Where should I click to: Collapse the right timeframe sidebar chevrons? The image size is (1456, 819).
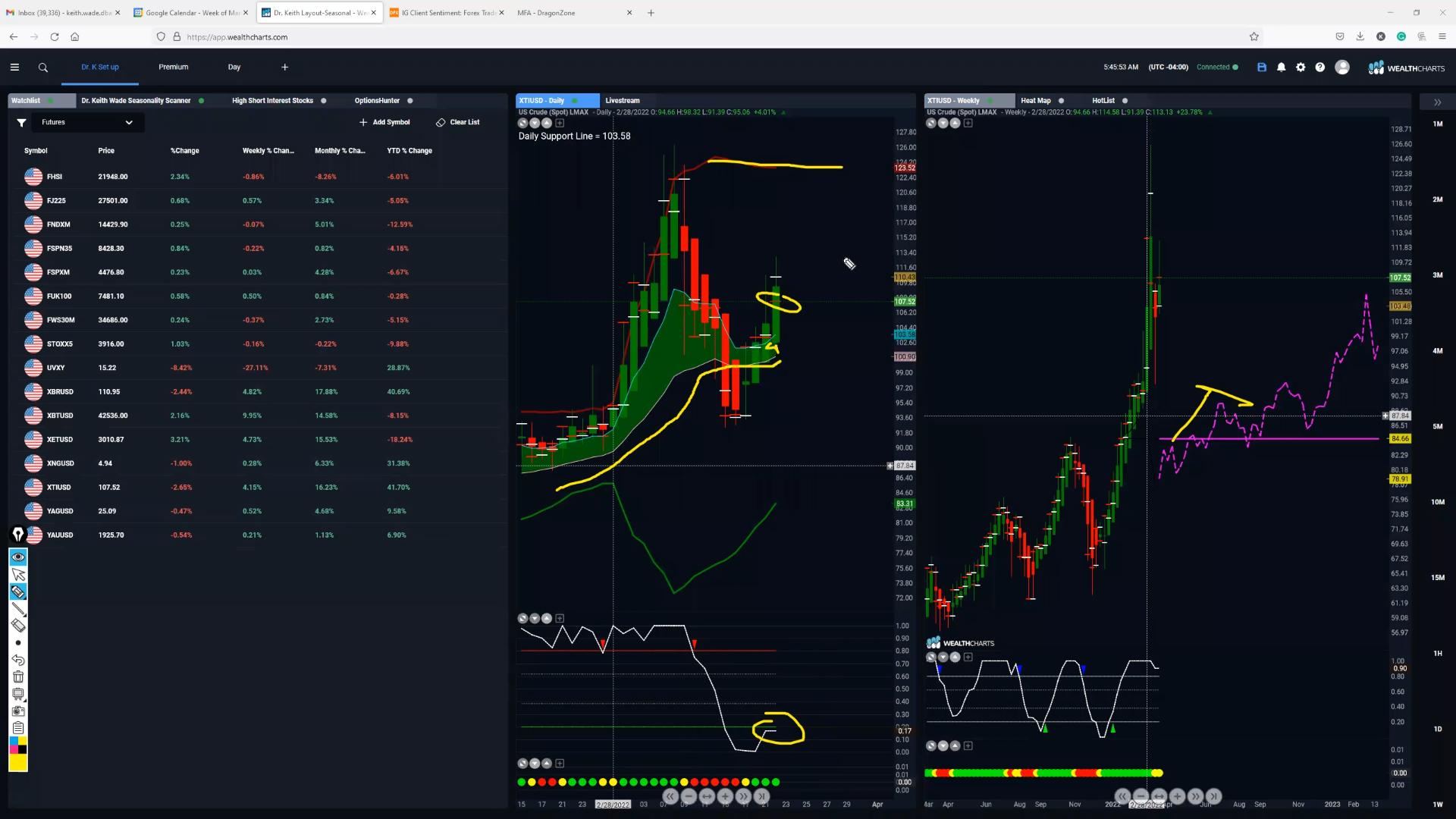coord(1437,102)
